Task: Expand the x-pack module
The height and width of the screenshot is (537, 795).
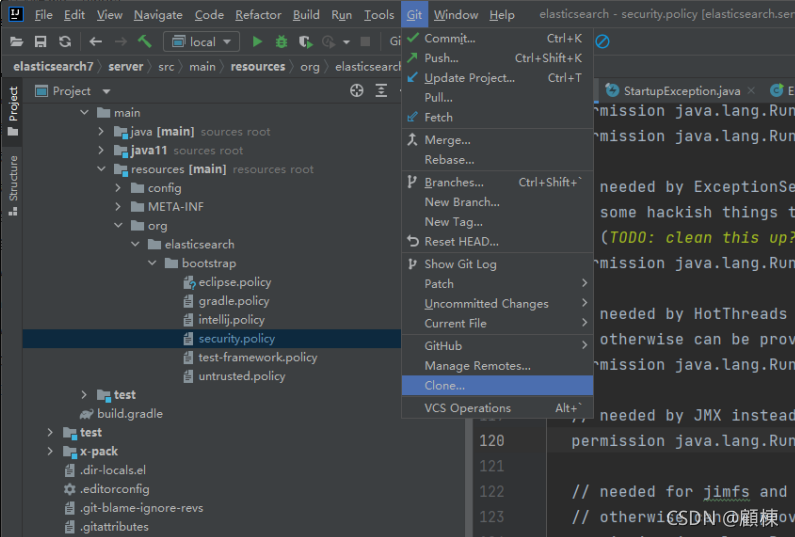Action: click(50, 451)
